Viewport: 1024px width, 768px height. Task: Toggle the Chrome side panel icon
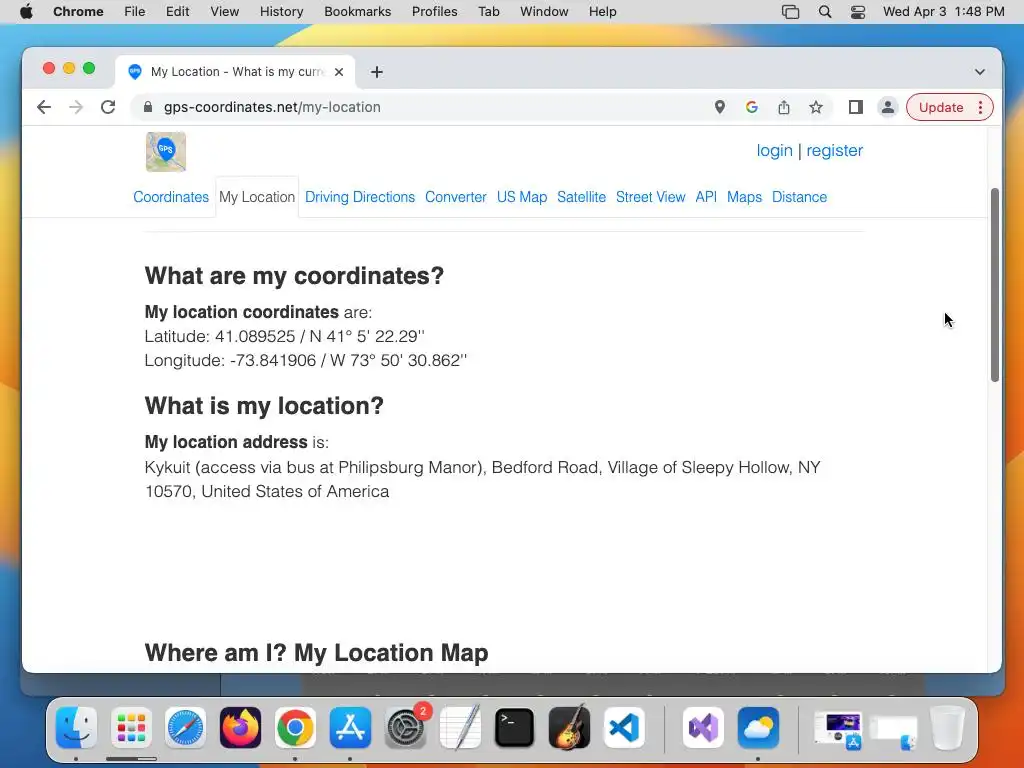pyautogui.click(x=856, y=107)
